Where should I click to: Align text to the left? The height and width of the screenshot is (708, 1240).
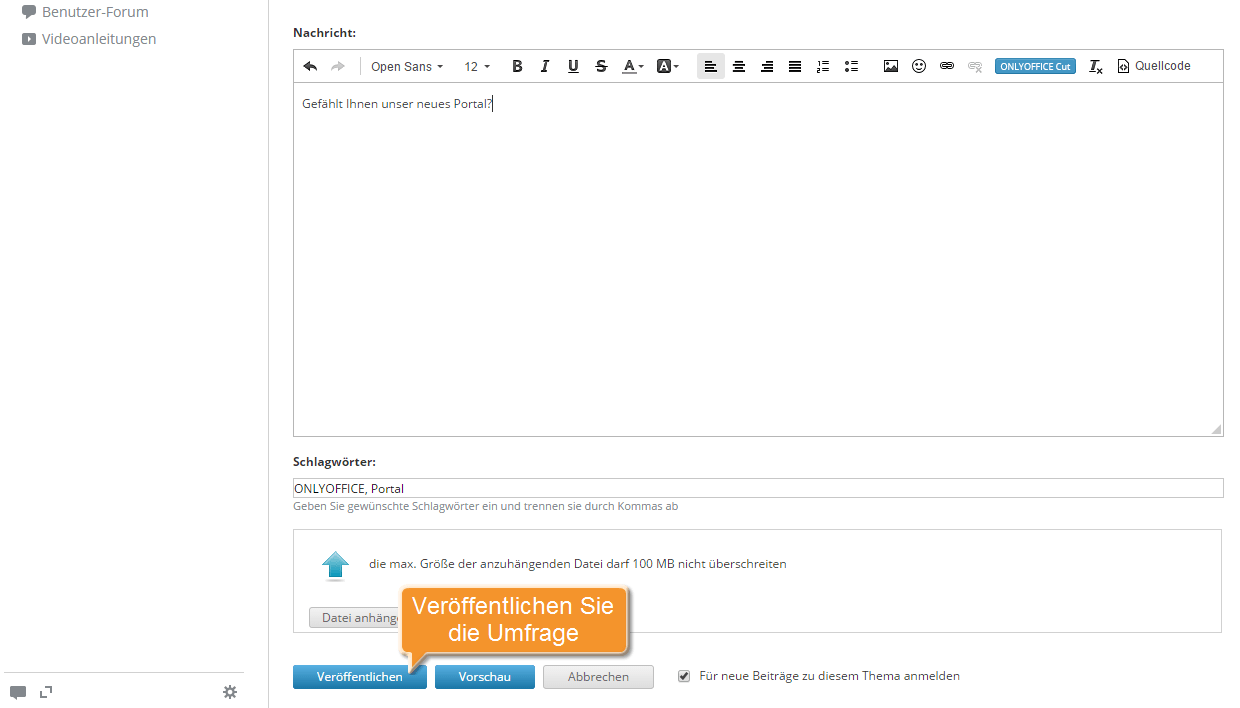(x=711, y=67)
